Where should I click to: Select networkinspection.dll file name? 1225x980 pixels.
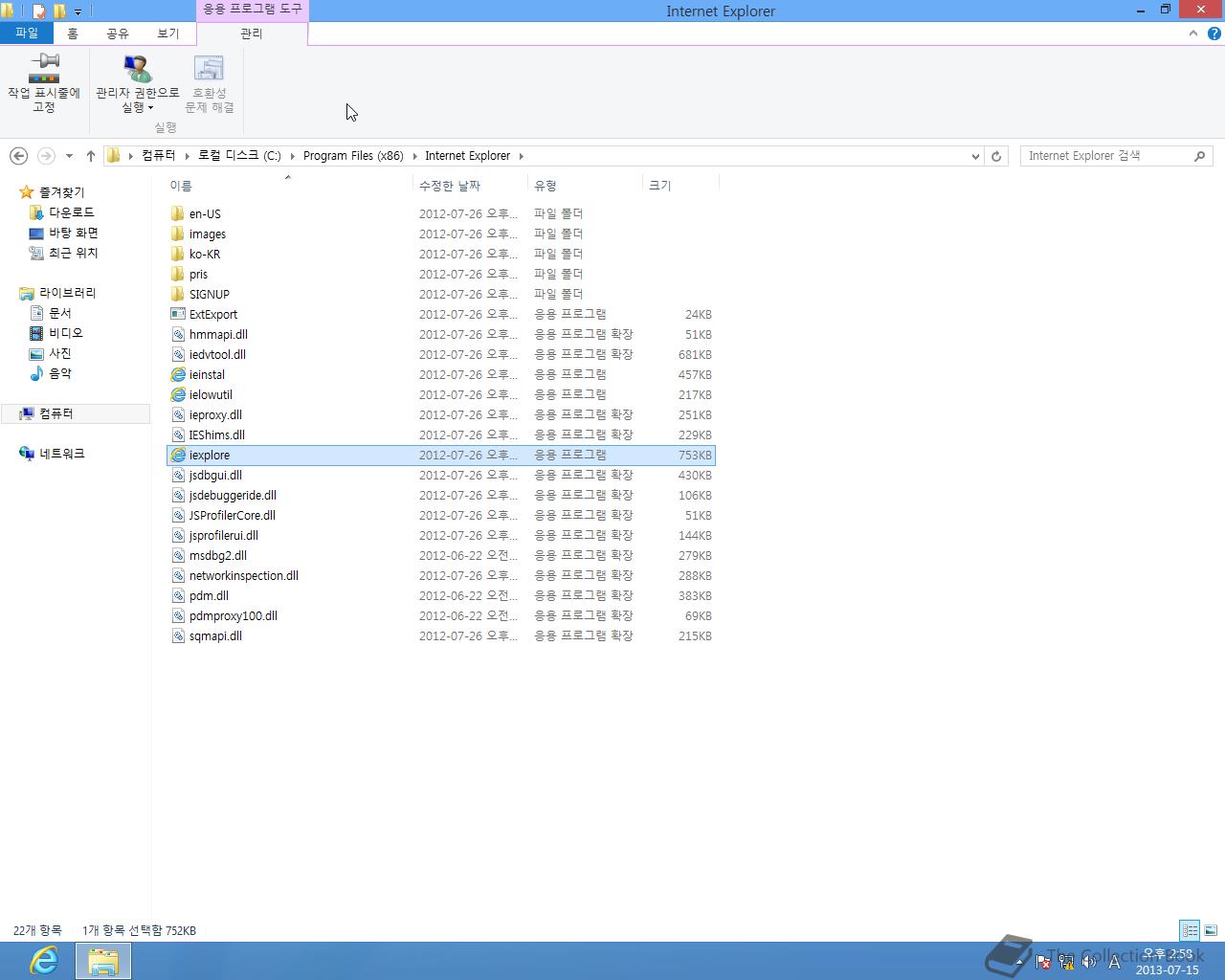click(243, 575)
